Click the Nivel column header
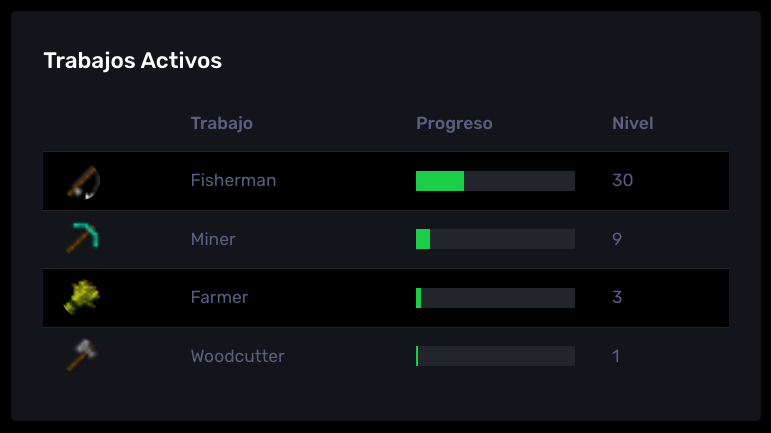771x433 pixels. 632,123
